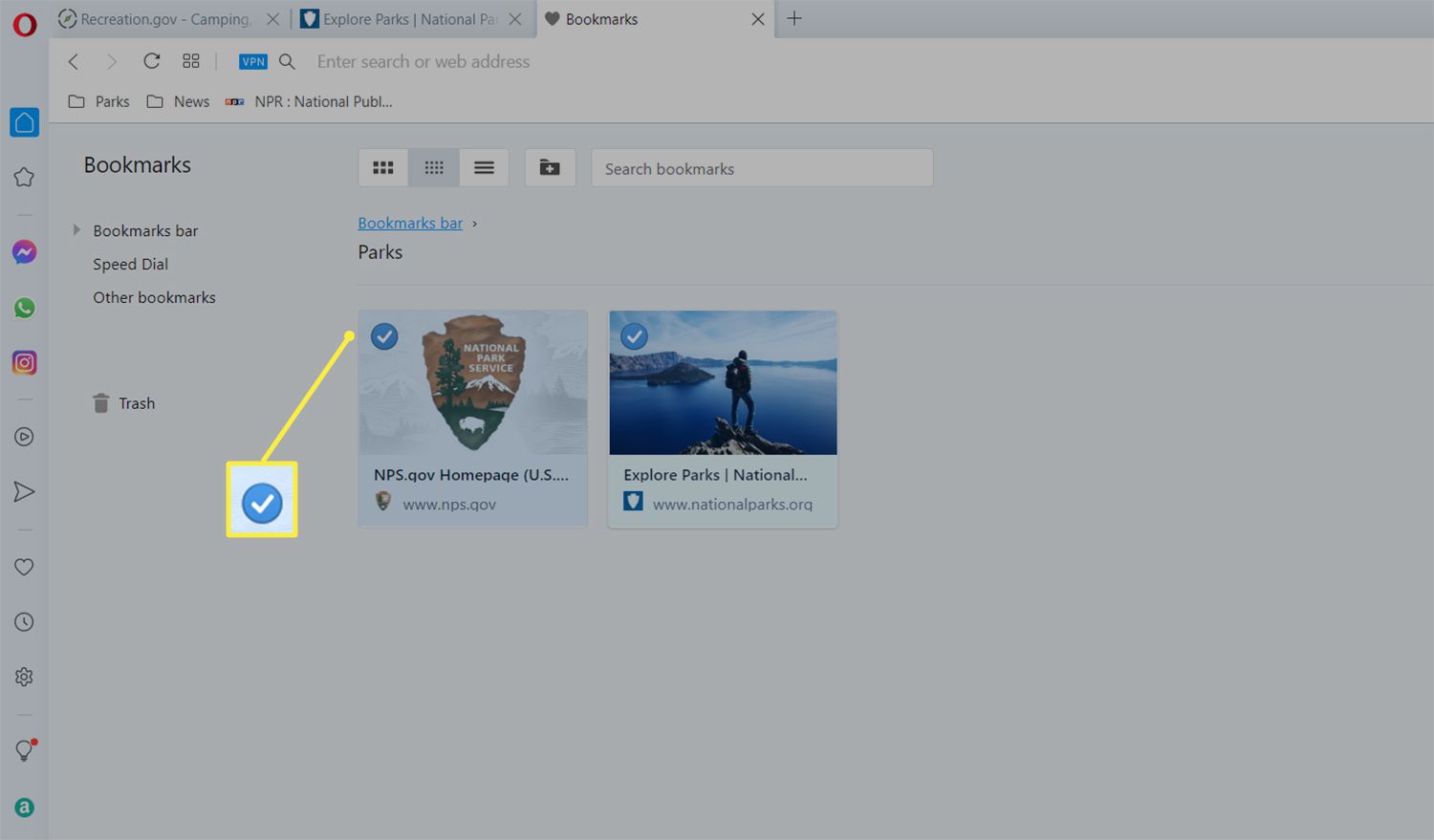Screen dimensions: 1434x840
Task: Open Facebook Messenger in sidebar
Action: [x=24, y=252]
